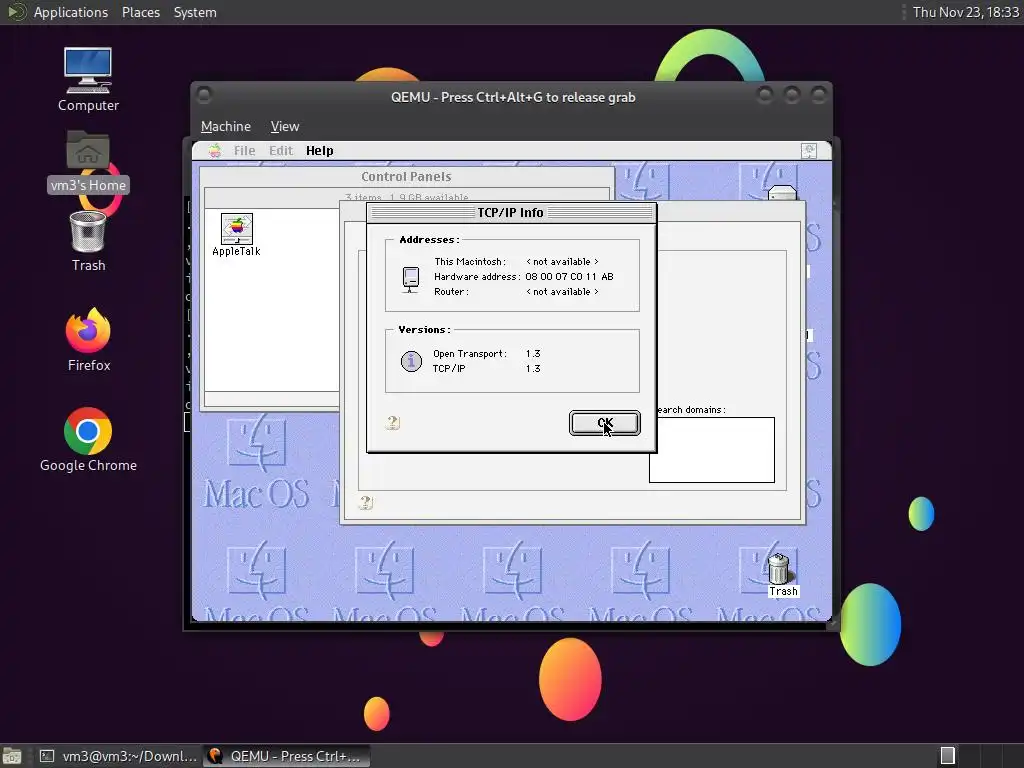Click the clock showing Thu Nov 23, 18:33
The height and width of the screenshot is (768, 1024).
click(965, 12)
